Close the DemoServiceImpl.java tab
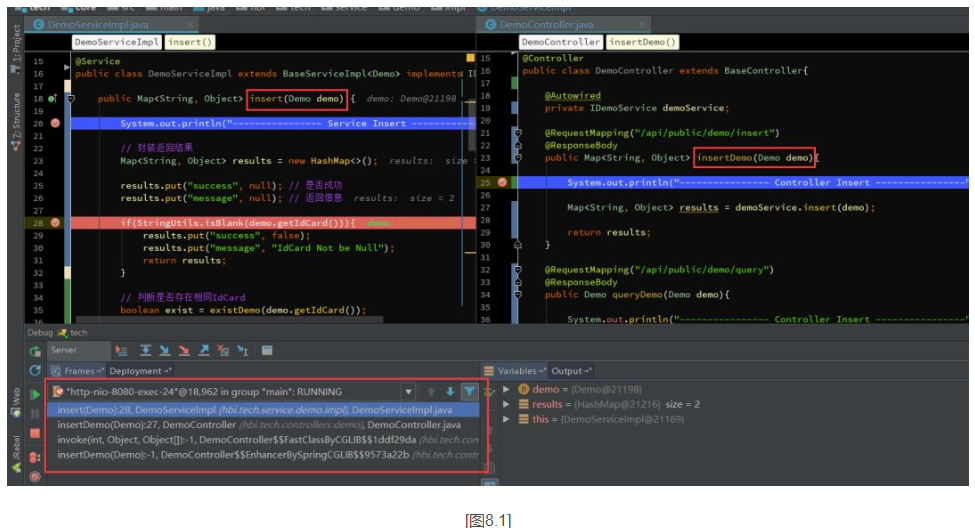The image size is (975, 528). point(190,24)
